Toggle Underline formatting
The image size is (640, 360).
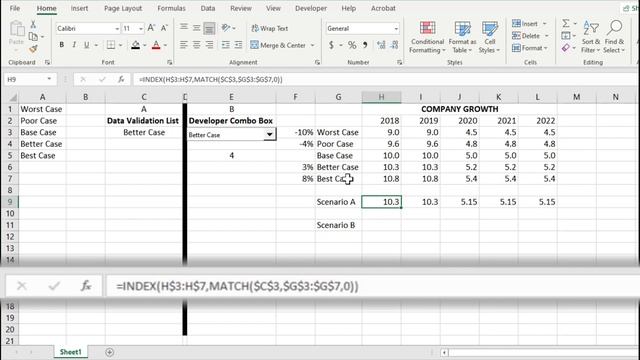(x=86, y=45)
